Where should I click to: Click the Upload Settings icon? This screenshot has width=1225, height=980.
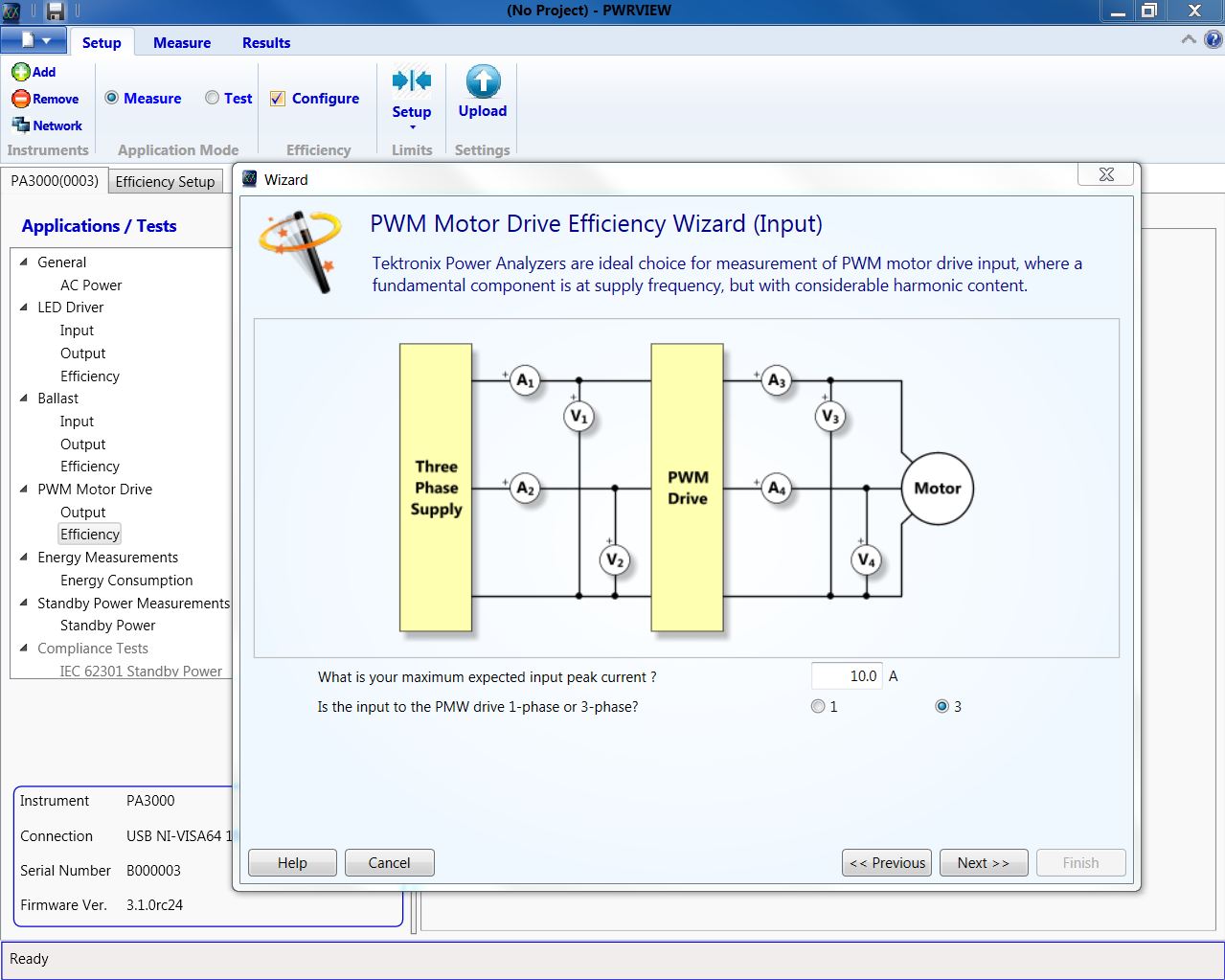point(483,82)
